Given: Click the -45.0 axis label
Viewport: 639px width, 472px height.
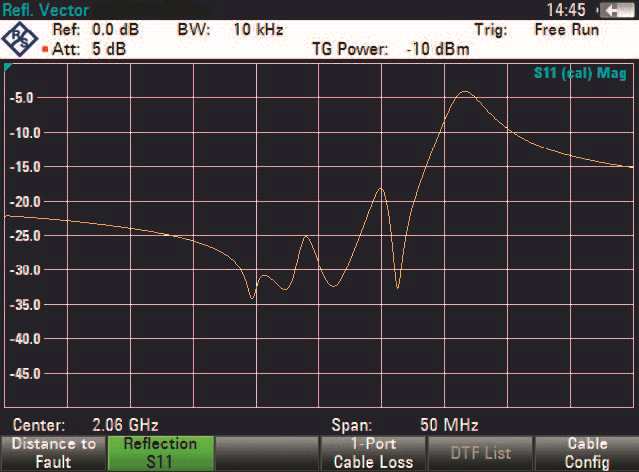Looking at the screenshot, I should 25,374.
